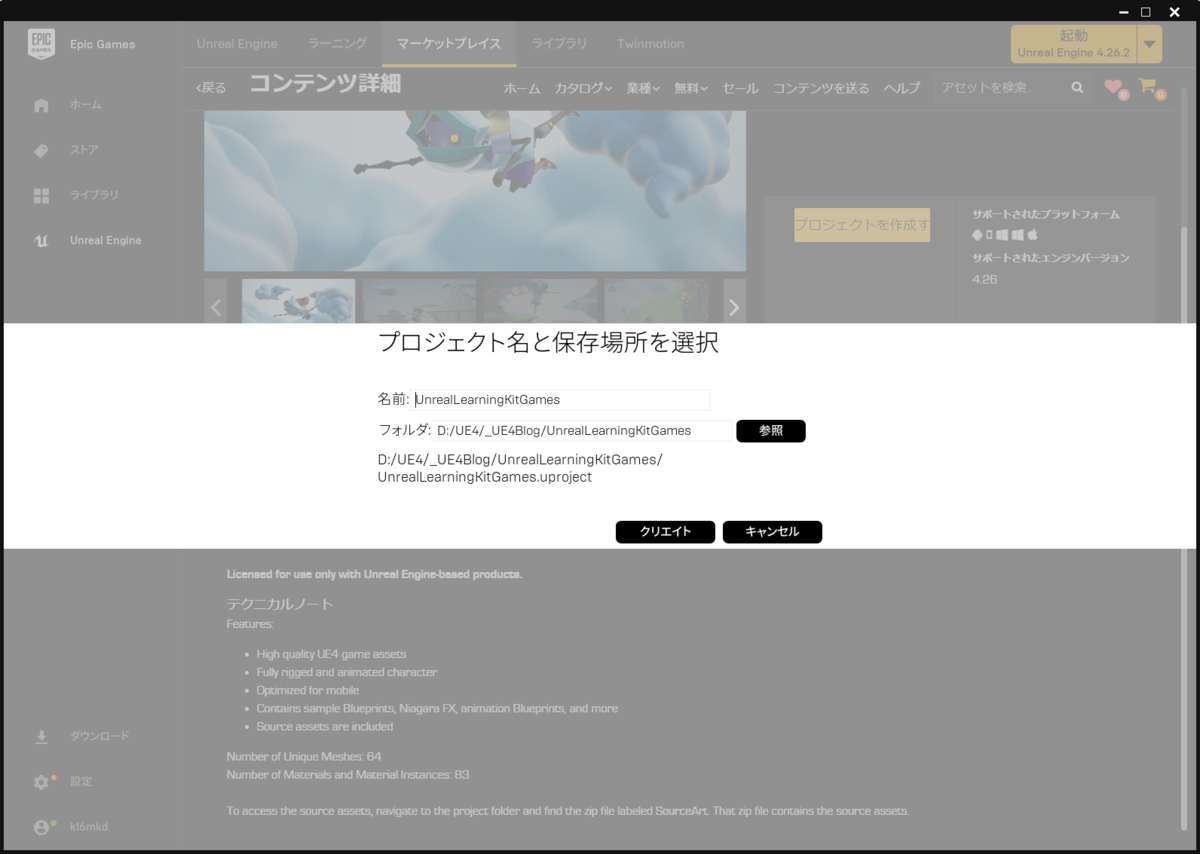Click the 名前 project name field
Viewport: 1200px width, 854px height.
pos(561,400)
